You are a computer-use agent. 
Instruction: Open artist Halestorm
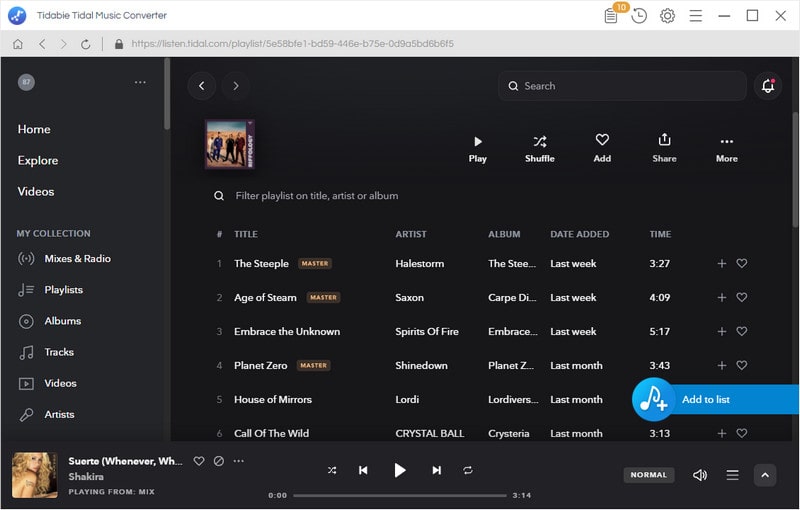click(419, 264)
